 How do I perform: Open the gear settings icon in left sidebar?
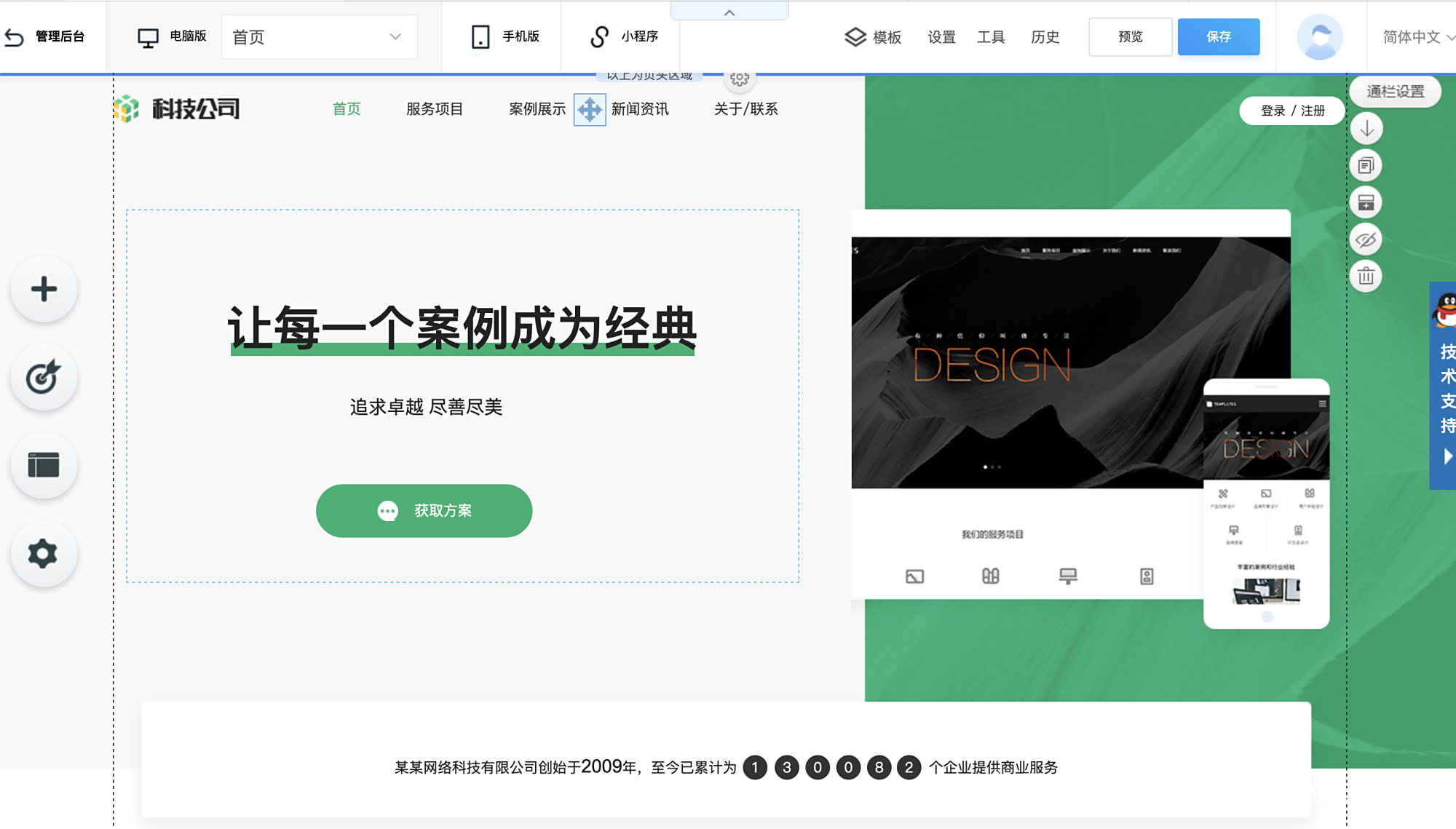(x=44, y=554)
